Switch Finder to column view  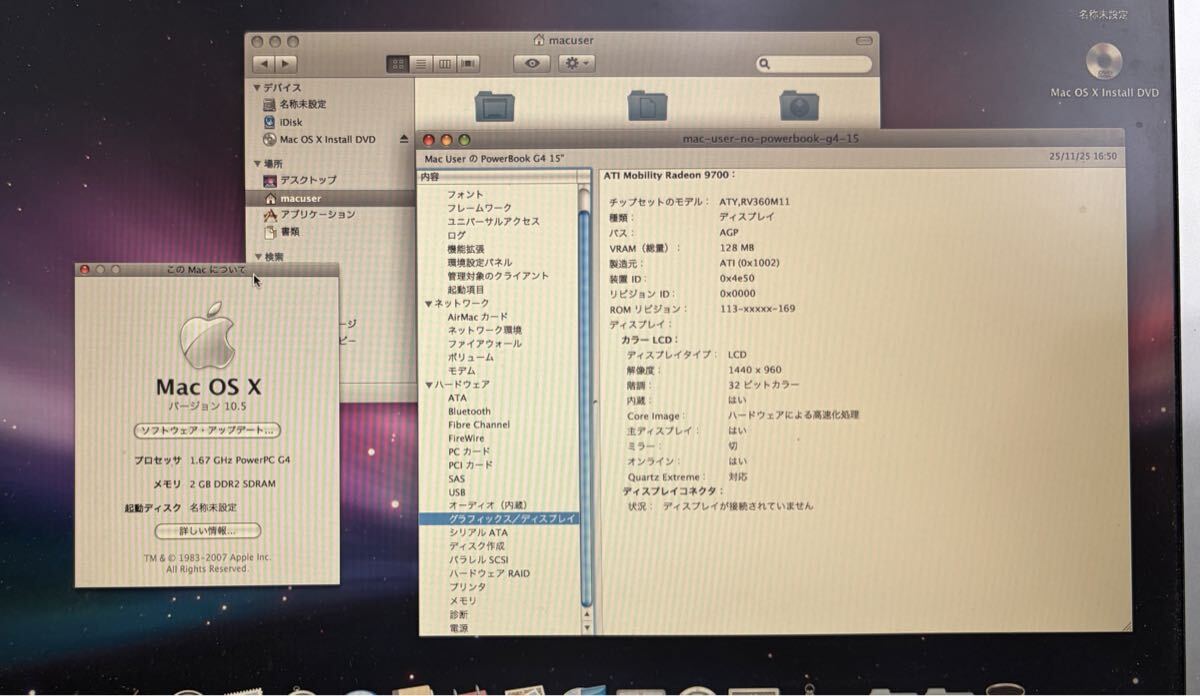point(443,63)
